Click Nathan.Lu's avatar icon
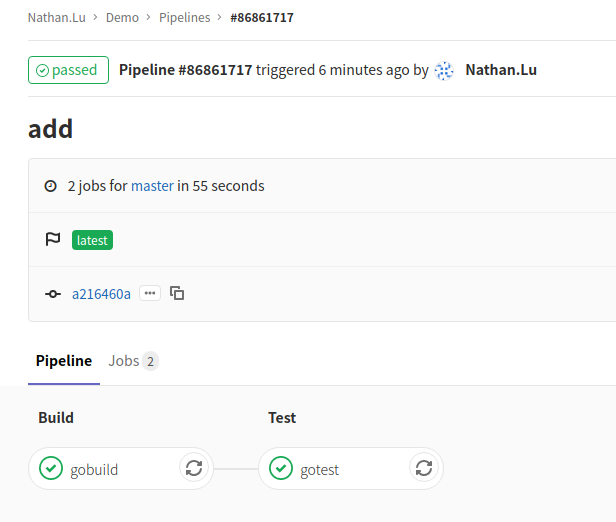 tap(445, 70)
